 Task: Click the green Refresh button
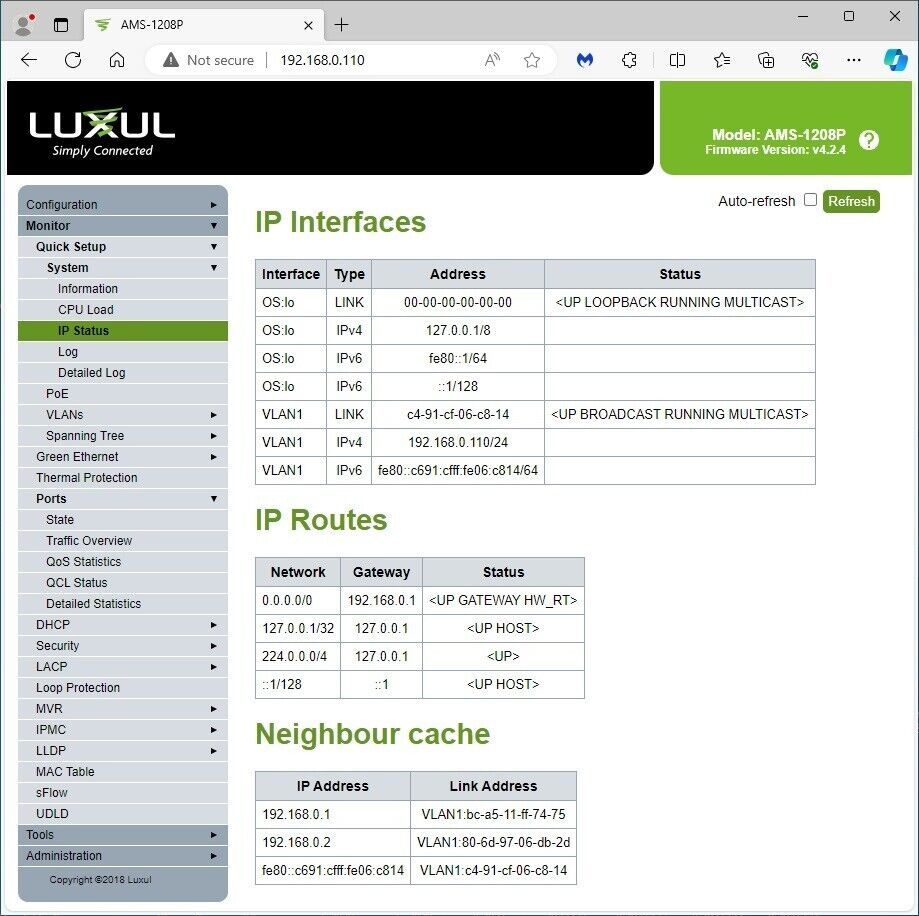coord(851,201)
